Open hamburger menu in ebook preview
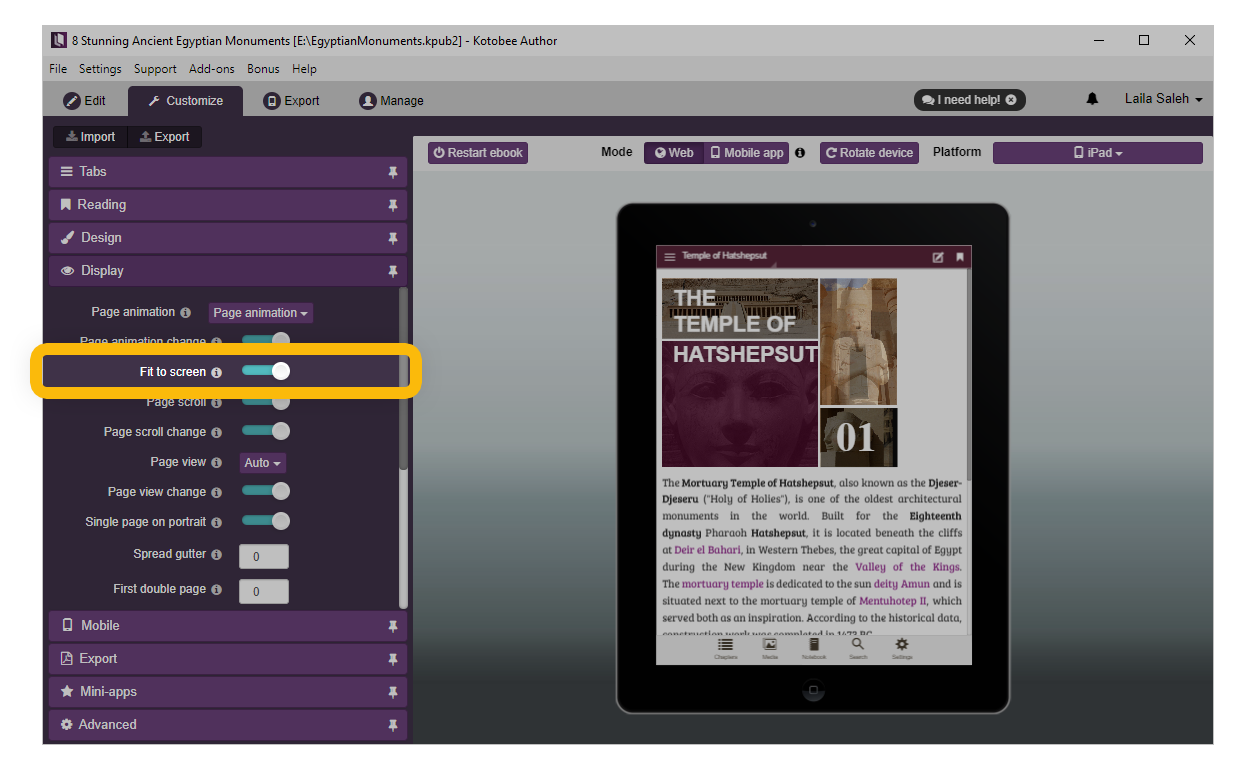 pos(670,257)
